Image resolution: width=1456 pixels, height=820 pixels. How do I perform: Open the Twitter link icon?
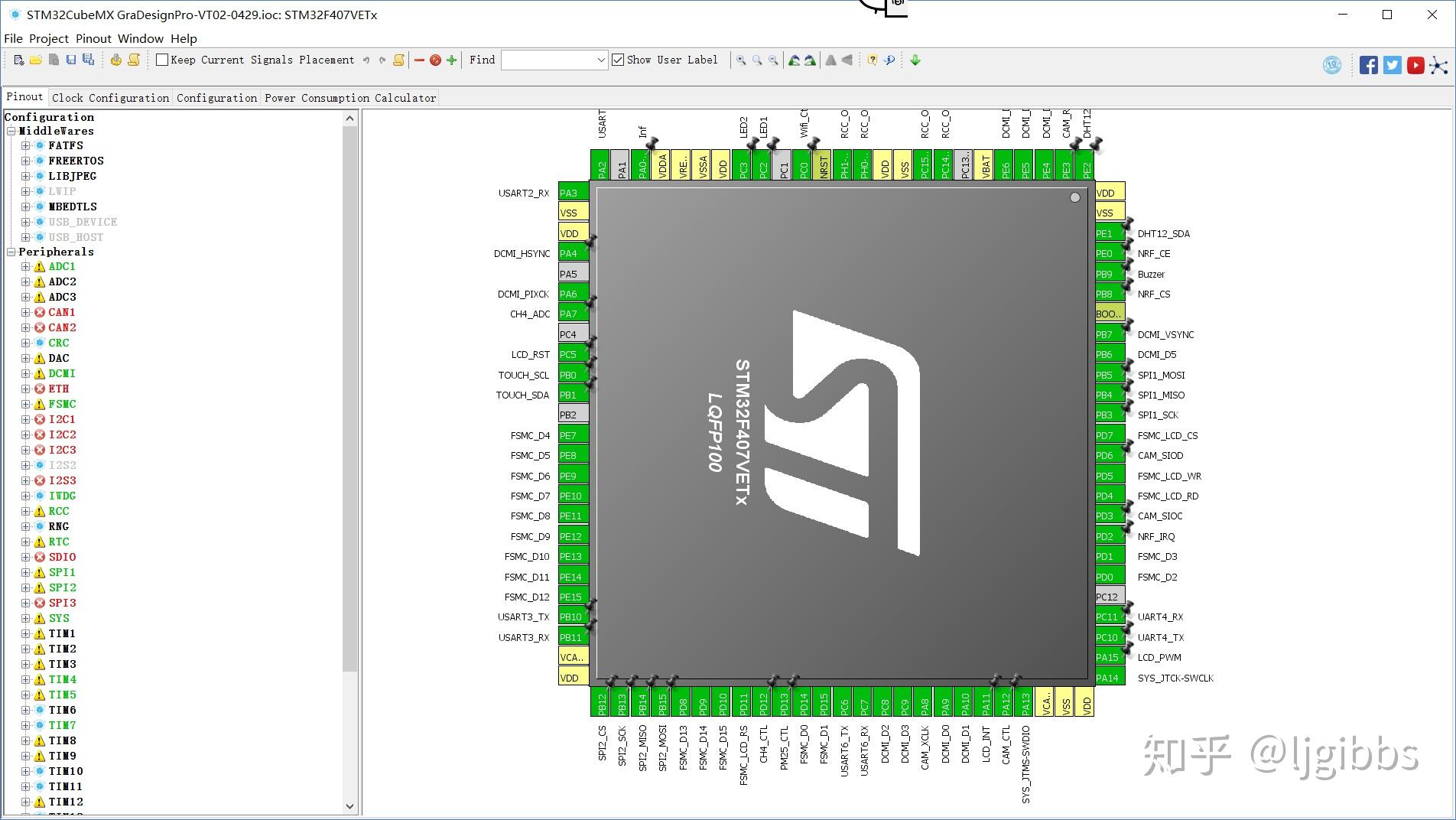[x=1393, y=65]
